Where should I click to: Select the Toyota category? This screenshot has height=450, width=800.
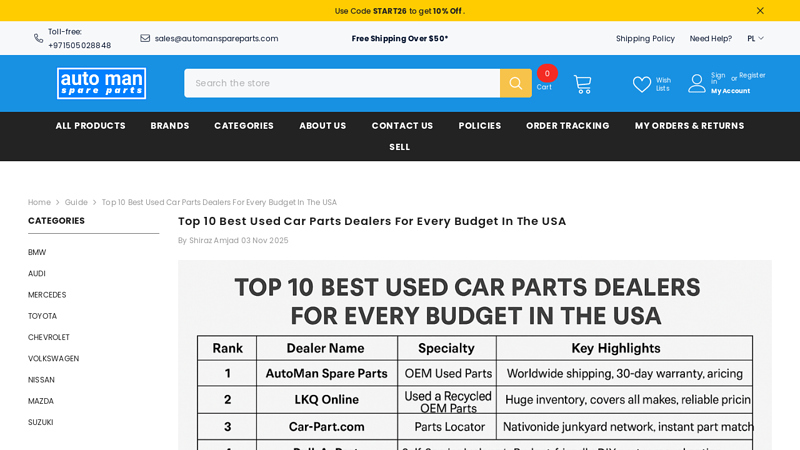[x=42, y=316]
